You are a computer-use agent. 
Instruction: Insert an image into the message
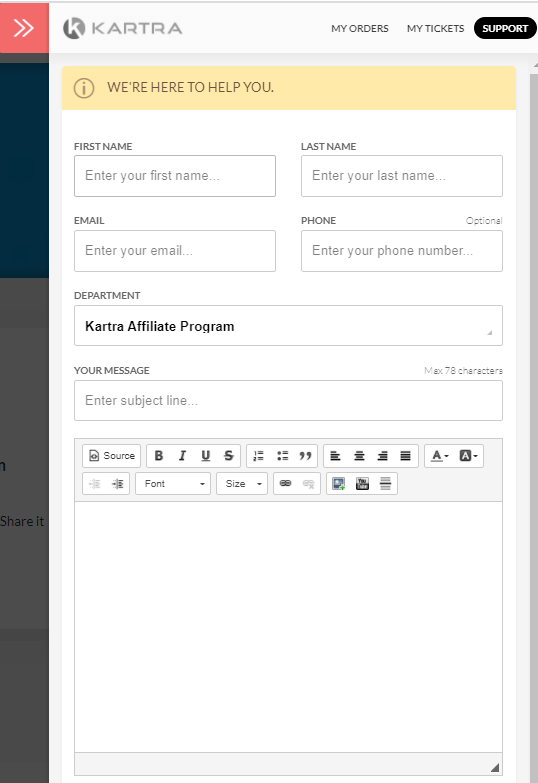click(x=339, y=483)
